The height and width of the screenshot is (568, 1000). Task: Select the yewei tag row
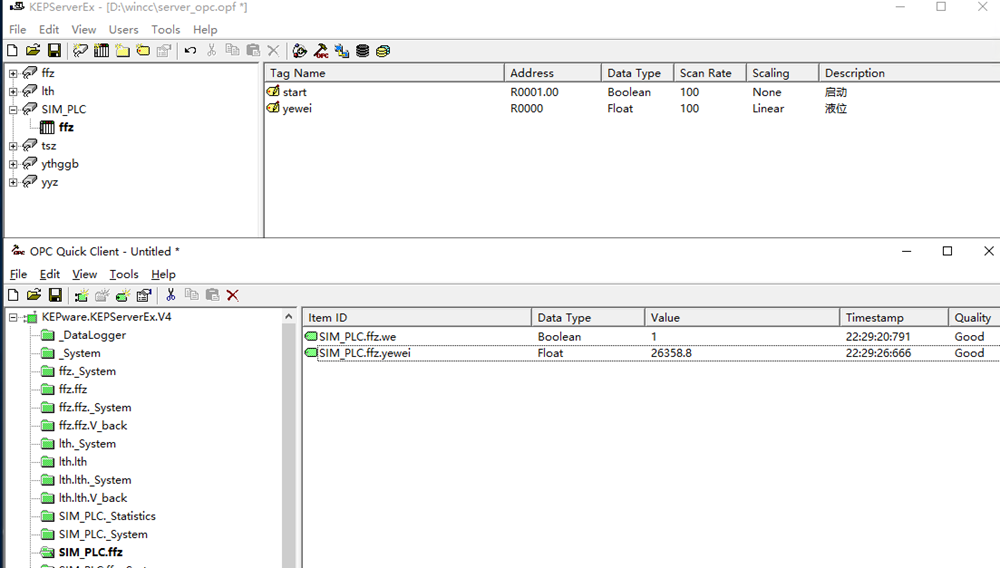point(297,109)
